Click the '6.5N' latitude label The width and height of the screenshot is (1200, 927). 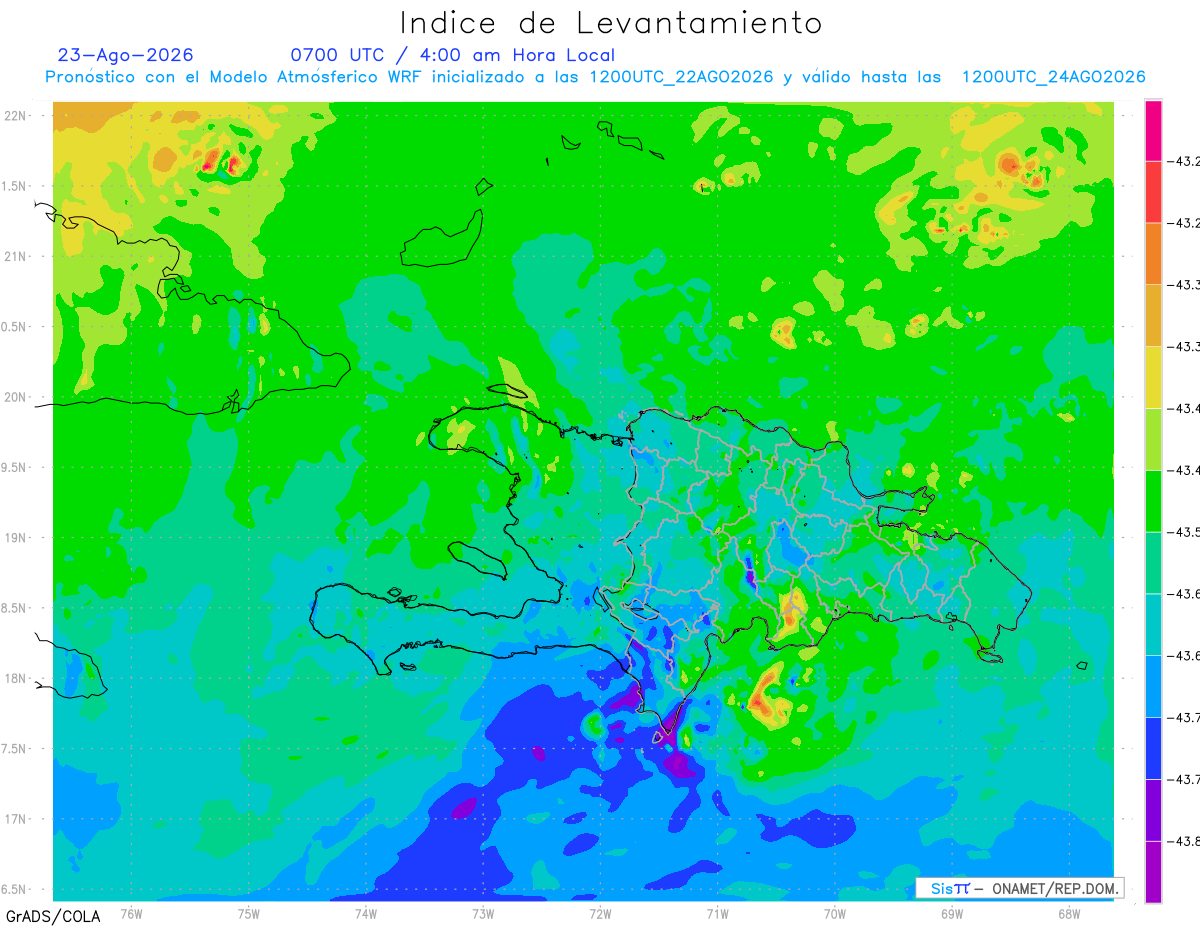tap(15, 890)
